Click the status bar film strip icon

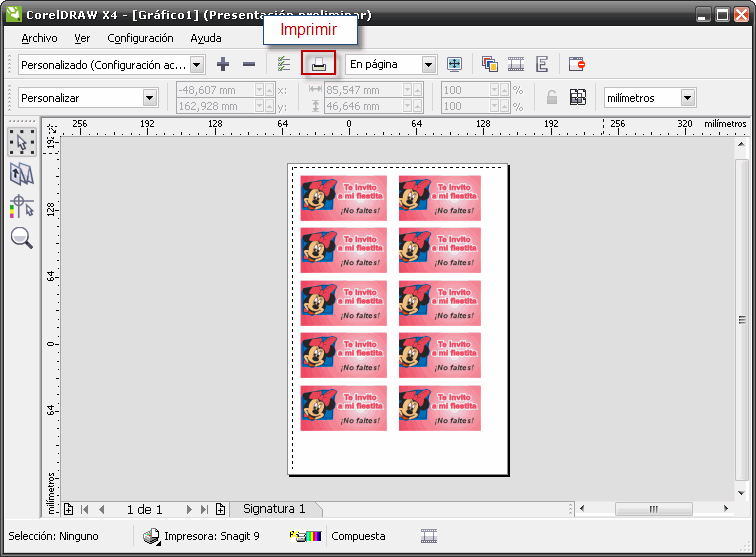click(x=429, y=536)
